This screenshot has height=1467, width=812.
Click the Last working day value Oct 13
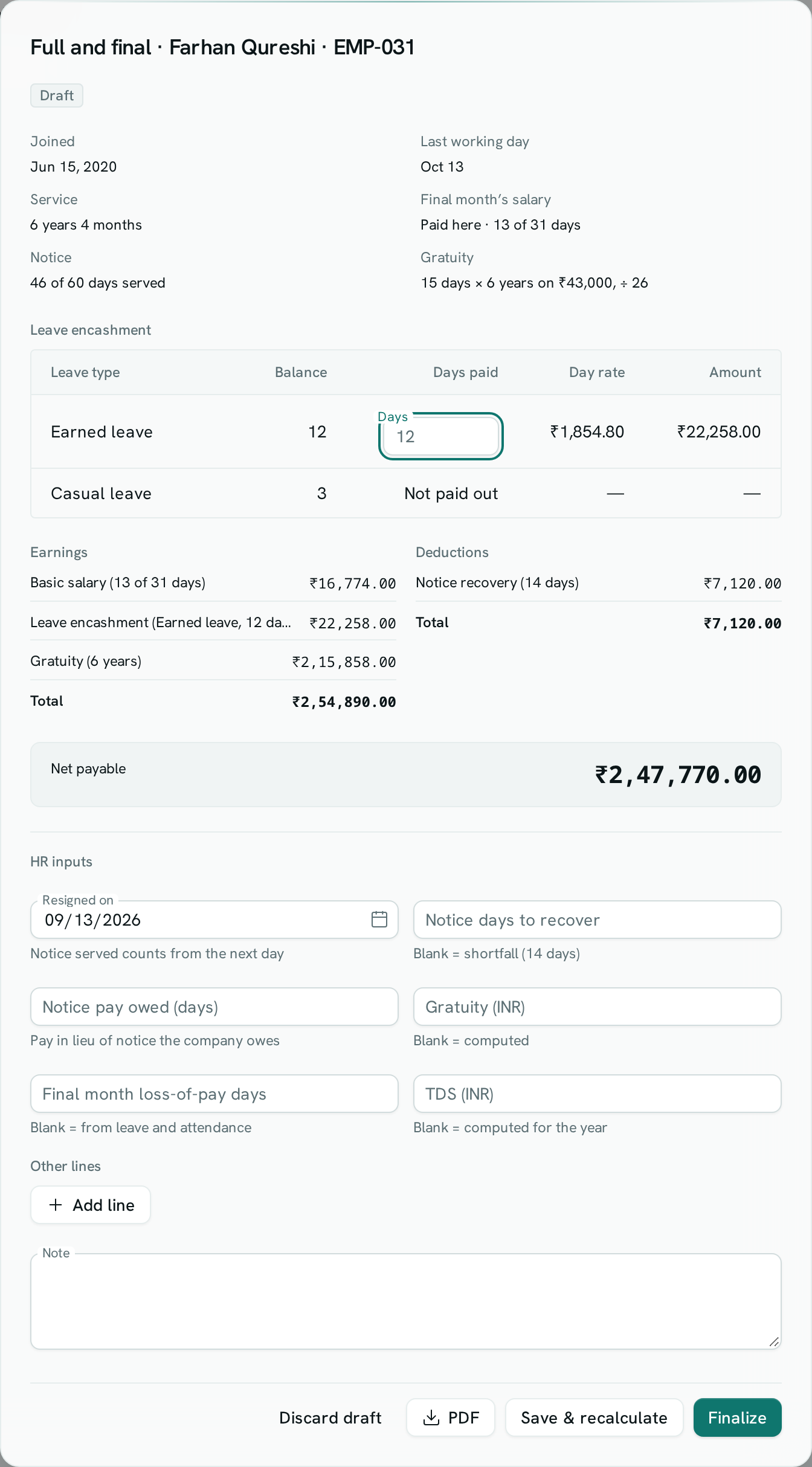click(442, 167)
